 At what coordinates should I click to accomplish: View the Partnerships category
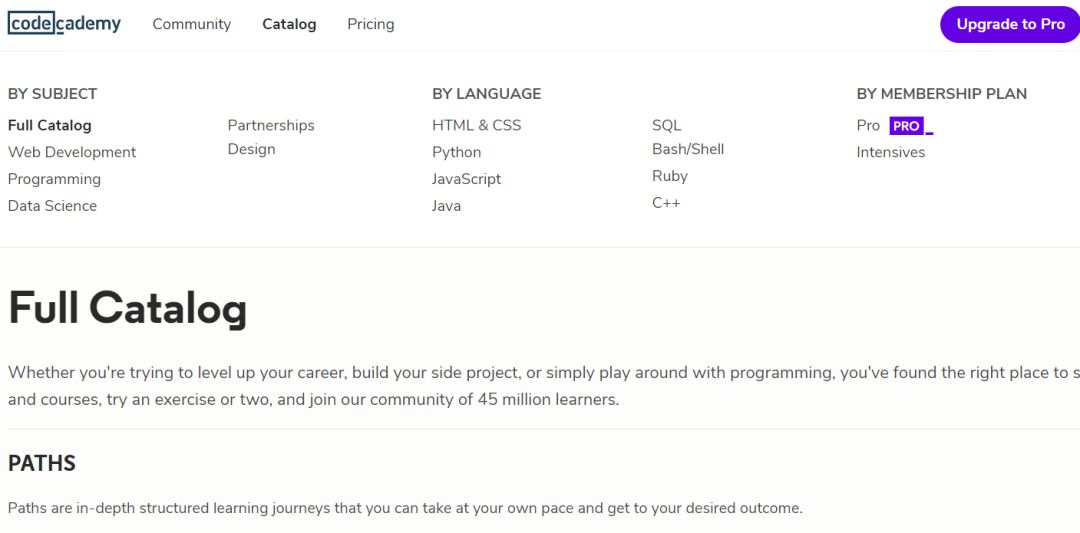(x=271, y=125)
